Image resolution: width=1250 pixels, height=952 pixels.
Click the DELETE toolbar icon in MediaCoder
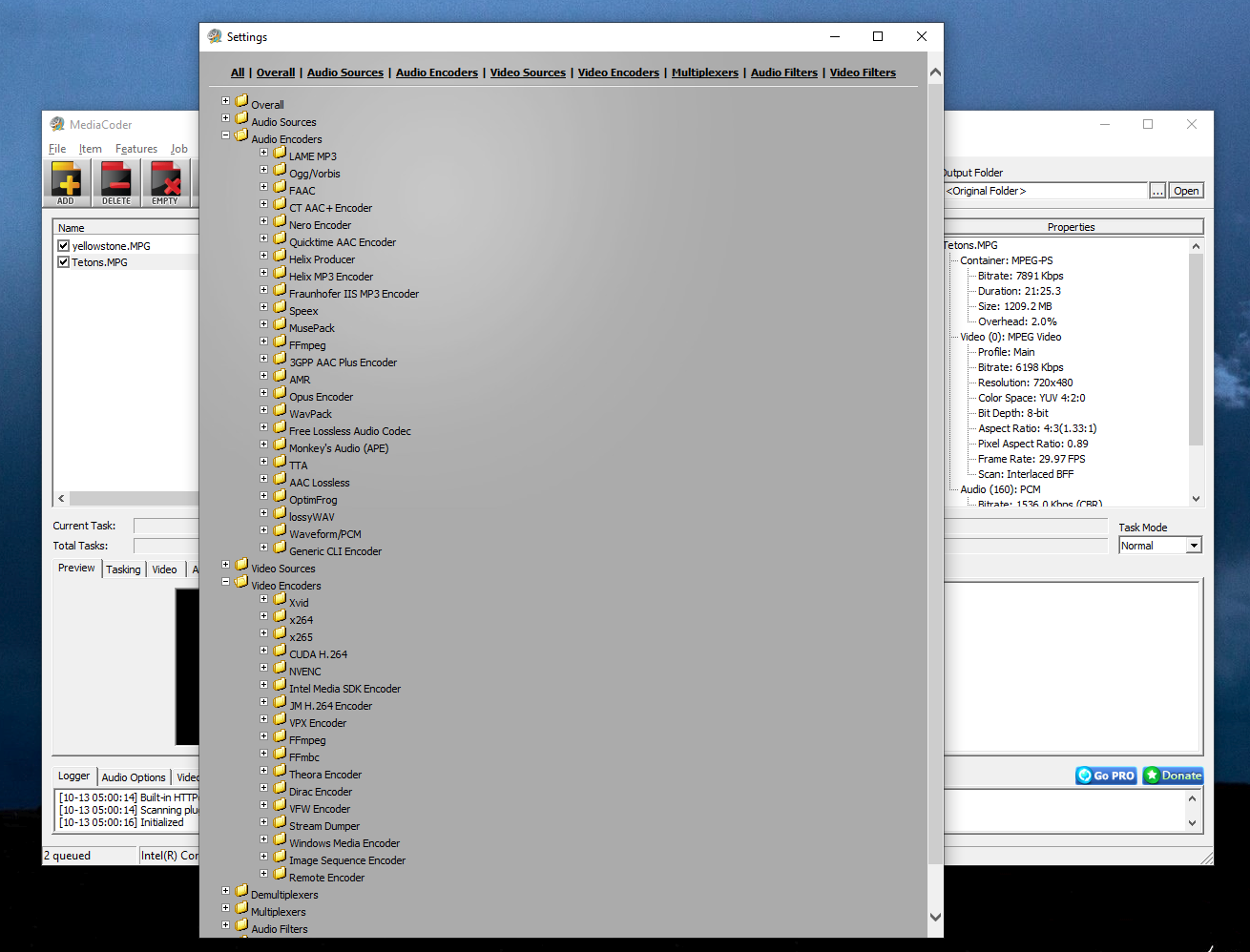(116, 182)
